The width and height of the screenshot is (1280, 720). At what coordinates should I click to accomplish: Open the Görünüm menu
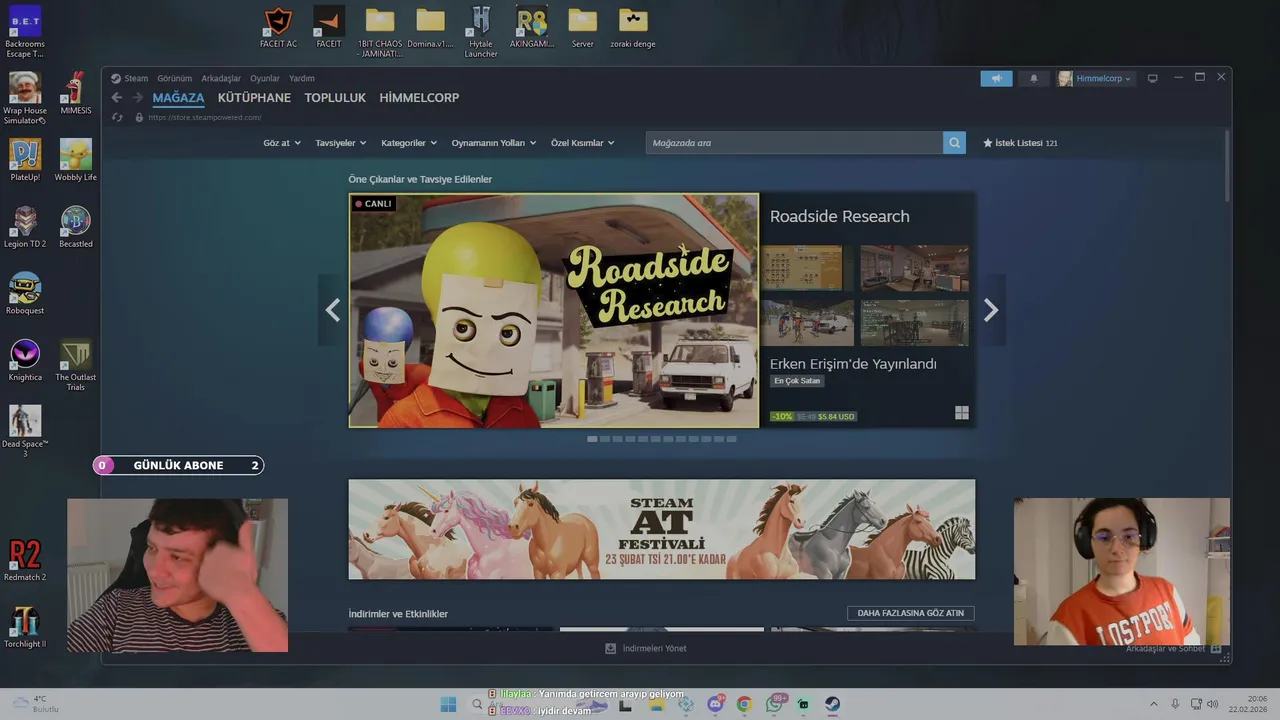point(174,78)
